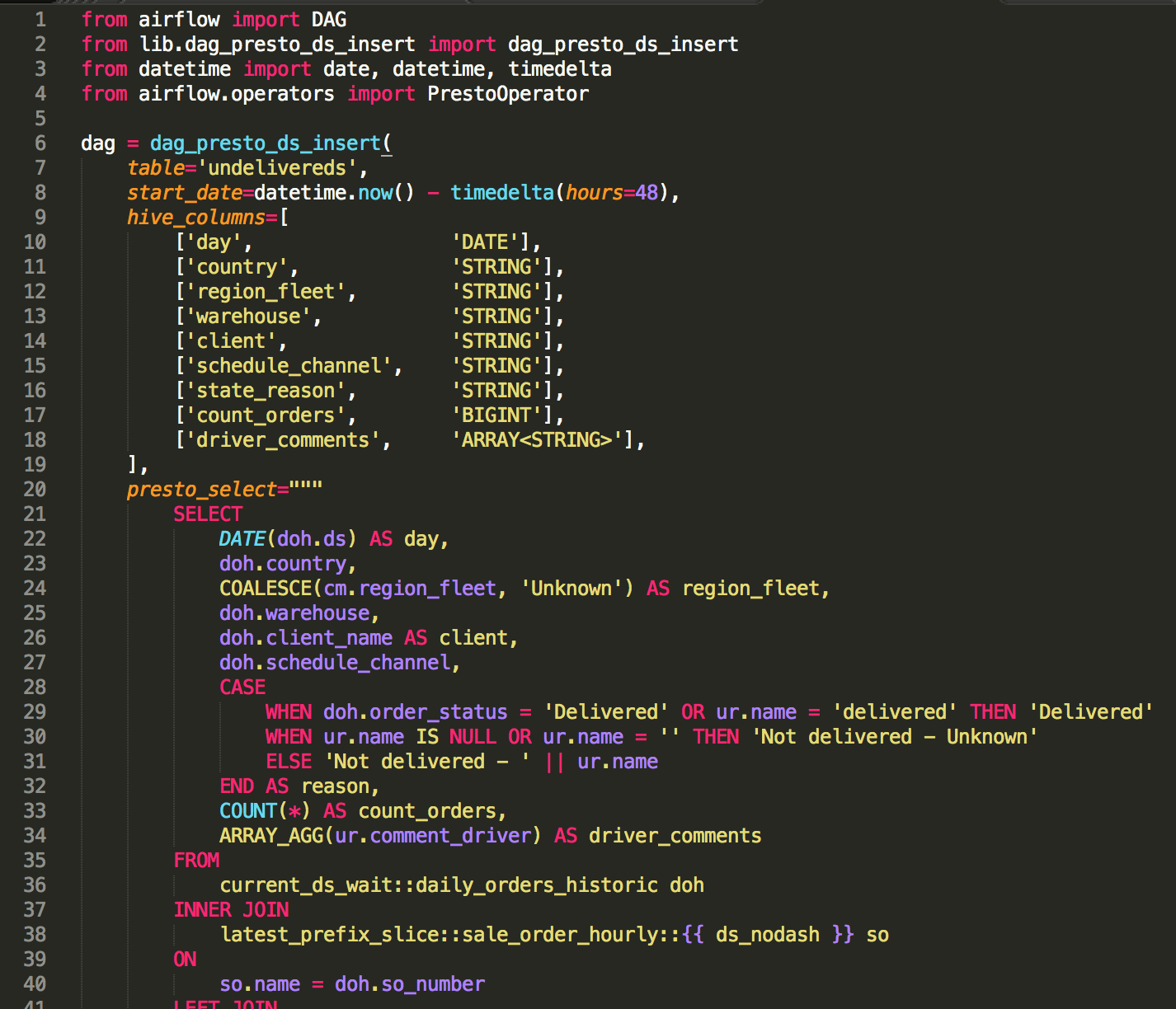
Task: Click the COALESCE function call
Action: point(266,589)
